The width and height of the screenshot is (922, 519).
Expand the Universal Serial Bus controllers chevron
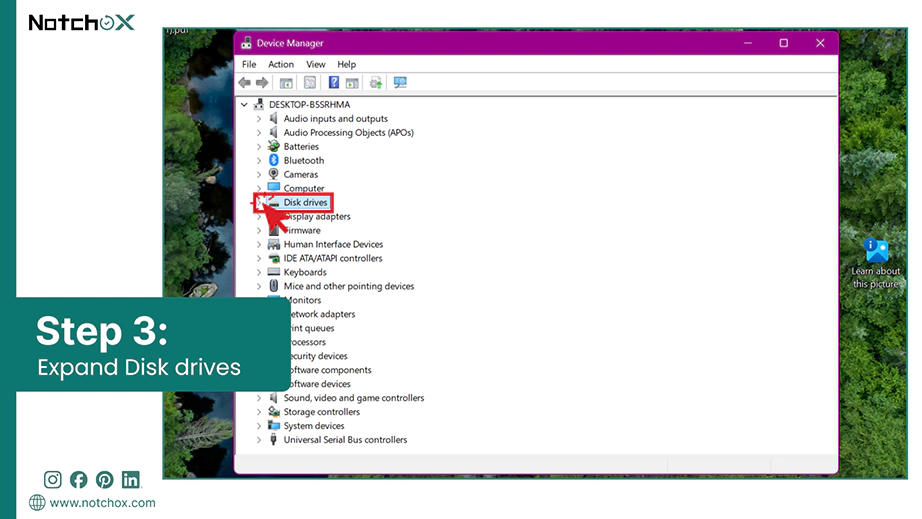click(x=259, y=440)
